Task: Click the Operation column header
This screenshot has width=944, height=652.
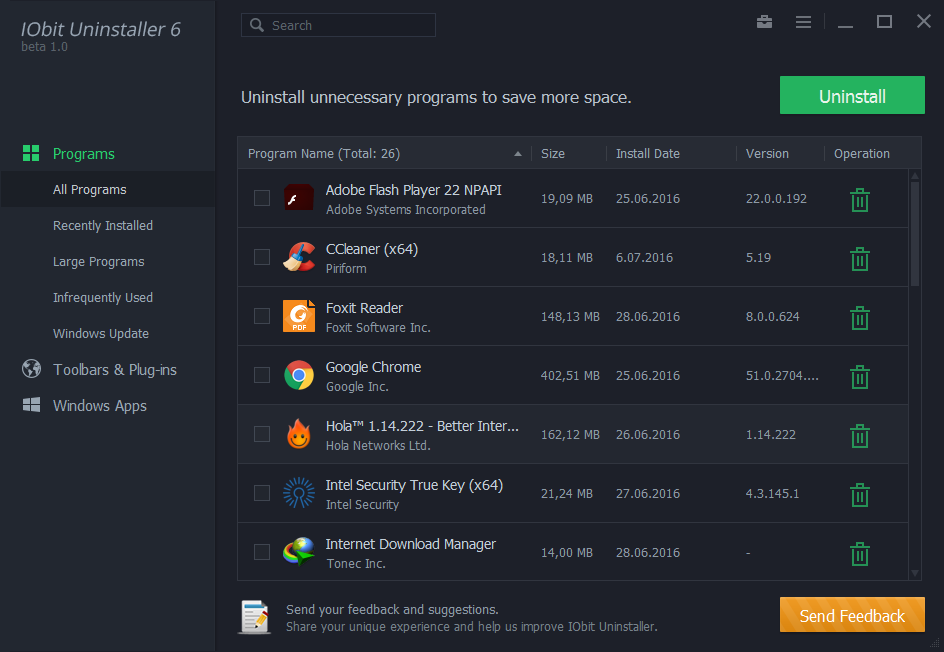Action: tap(862, 154)
